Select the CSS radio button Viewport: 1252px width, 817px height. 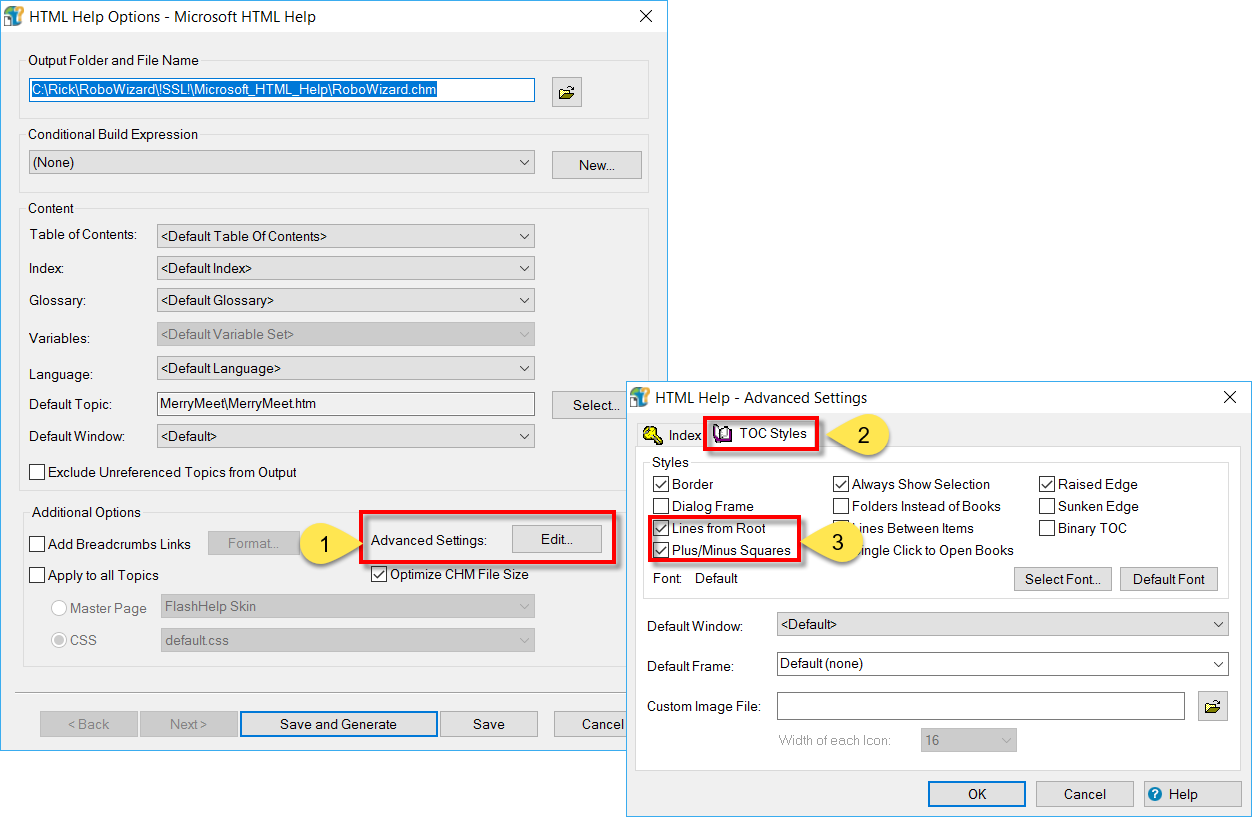pyautogui.click(x=59, y=640)
